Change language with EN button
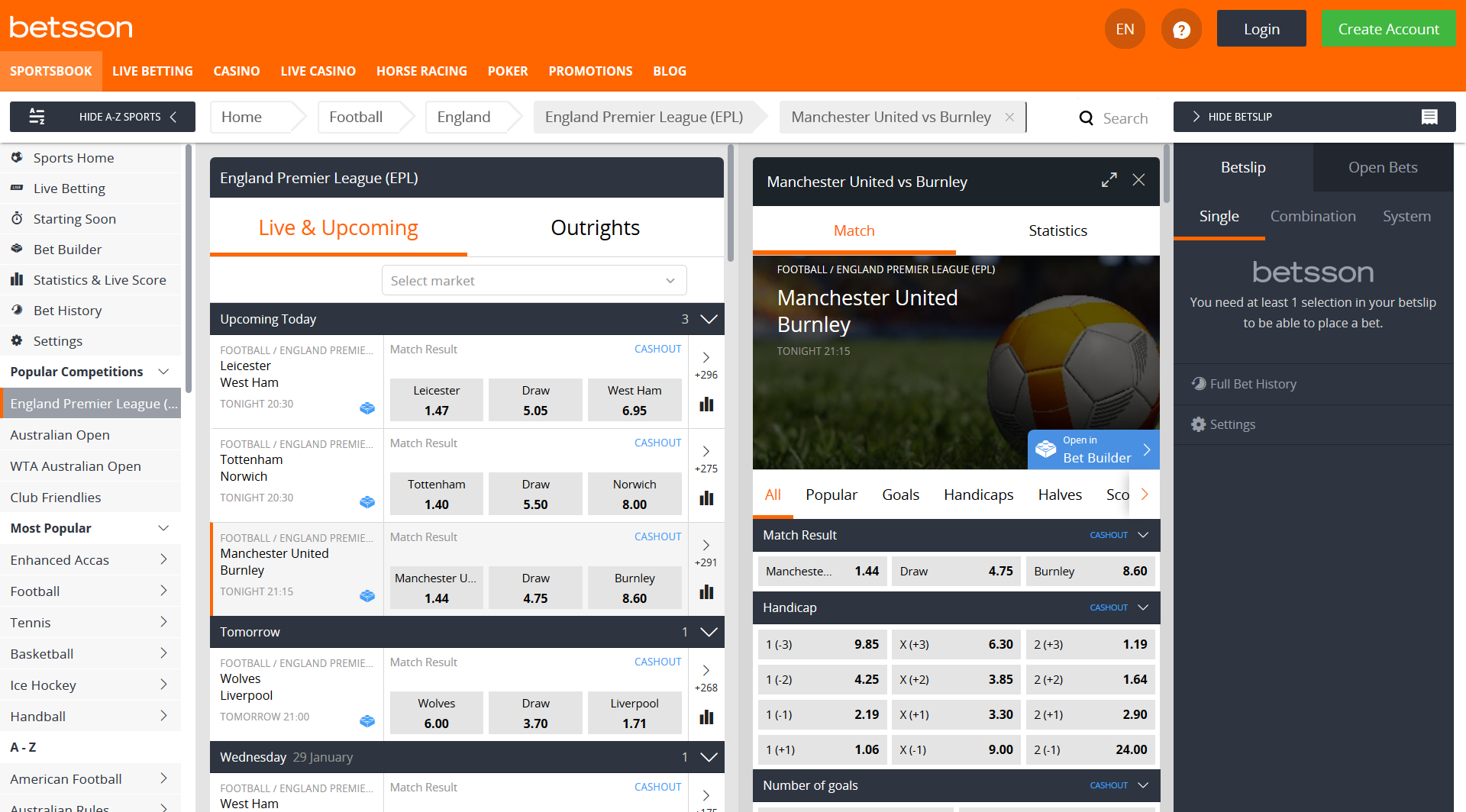 point(1125,29)
